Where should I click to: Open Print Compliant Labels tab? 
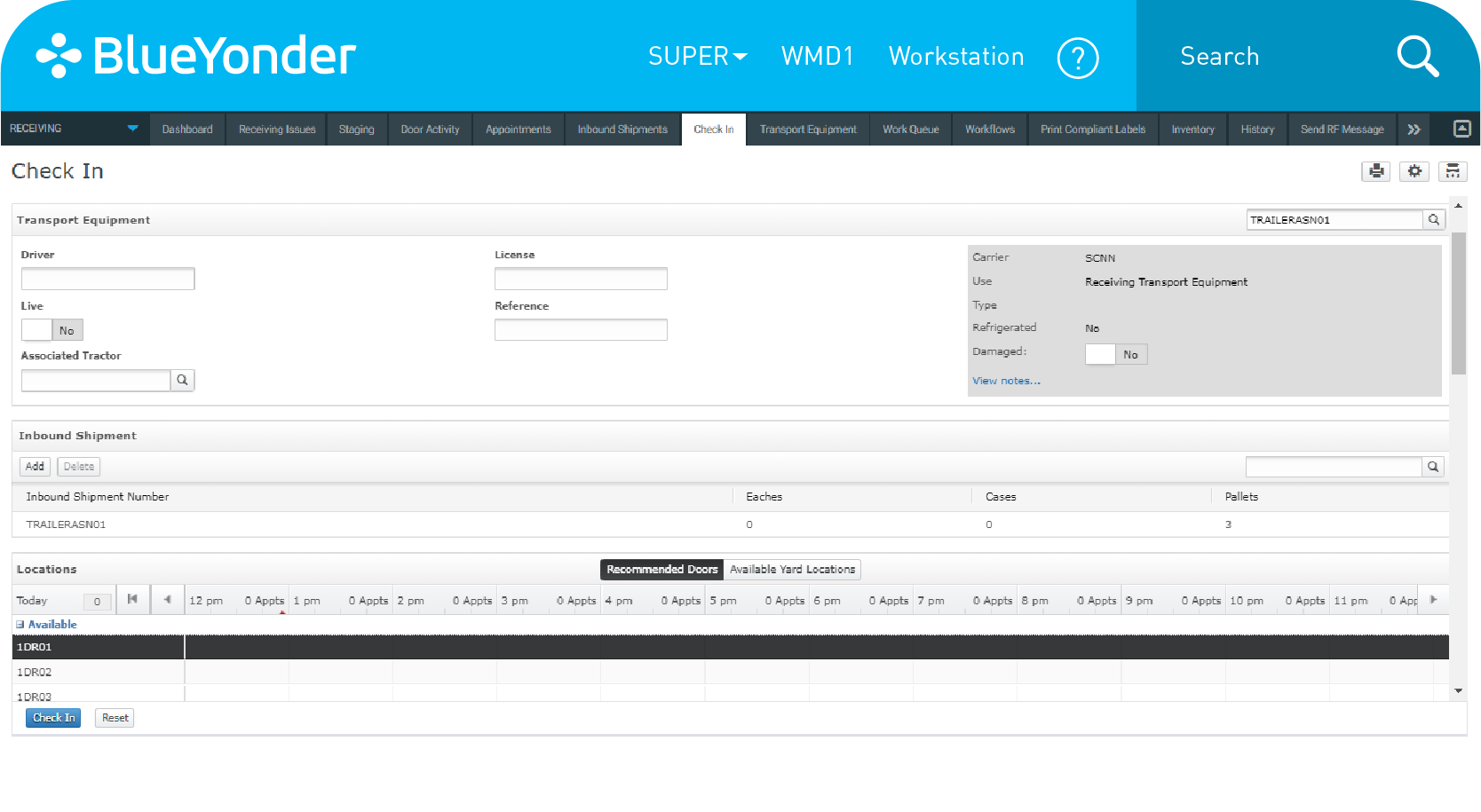[x=1093, y=130]
